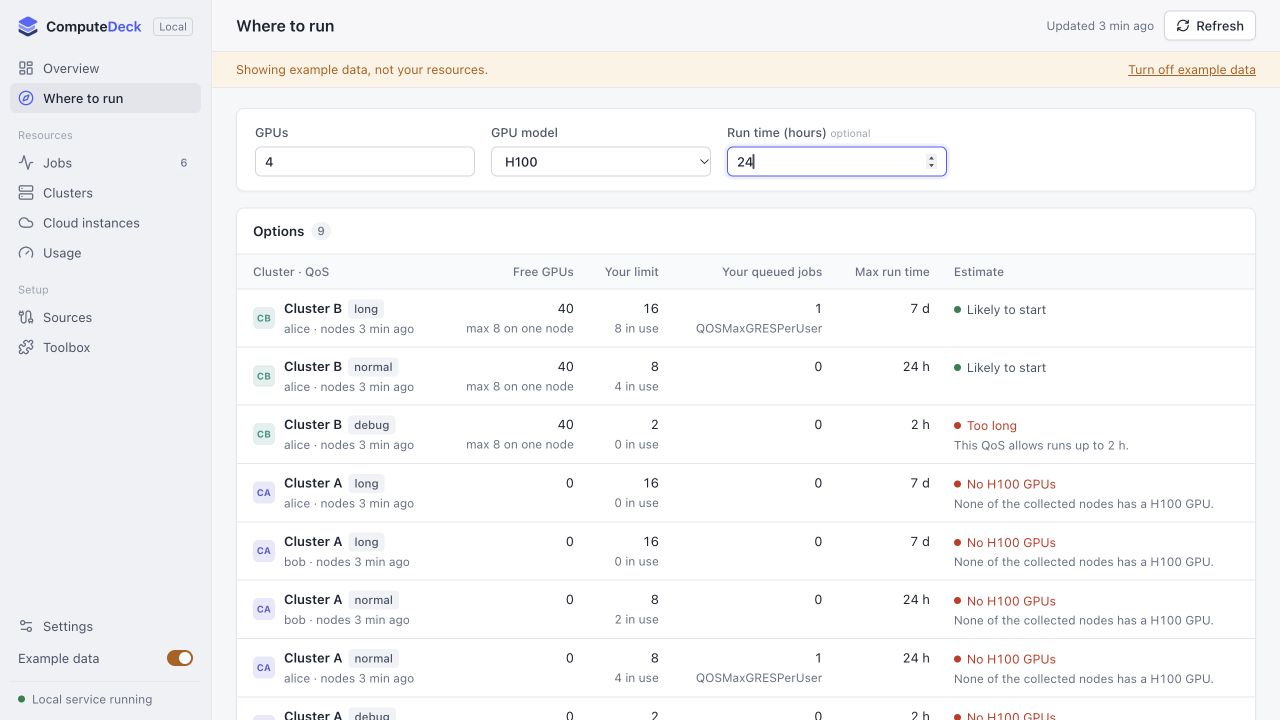Click the Toolbox puzzle-piece icon
1280x720 pixels.
[26, 347]
